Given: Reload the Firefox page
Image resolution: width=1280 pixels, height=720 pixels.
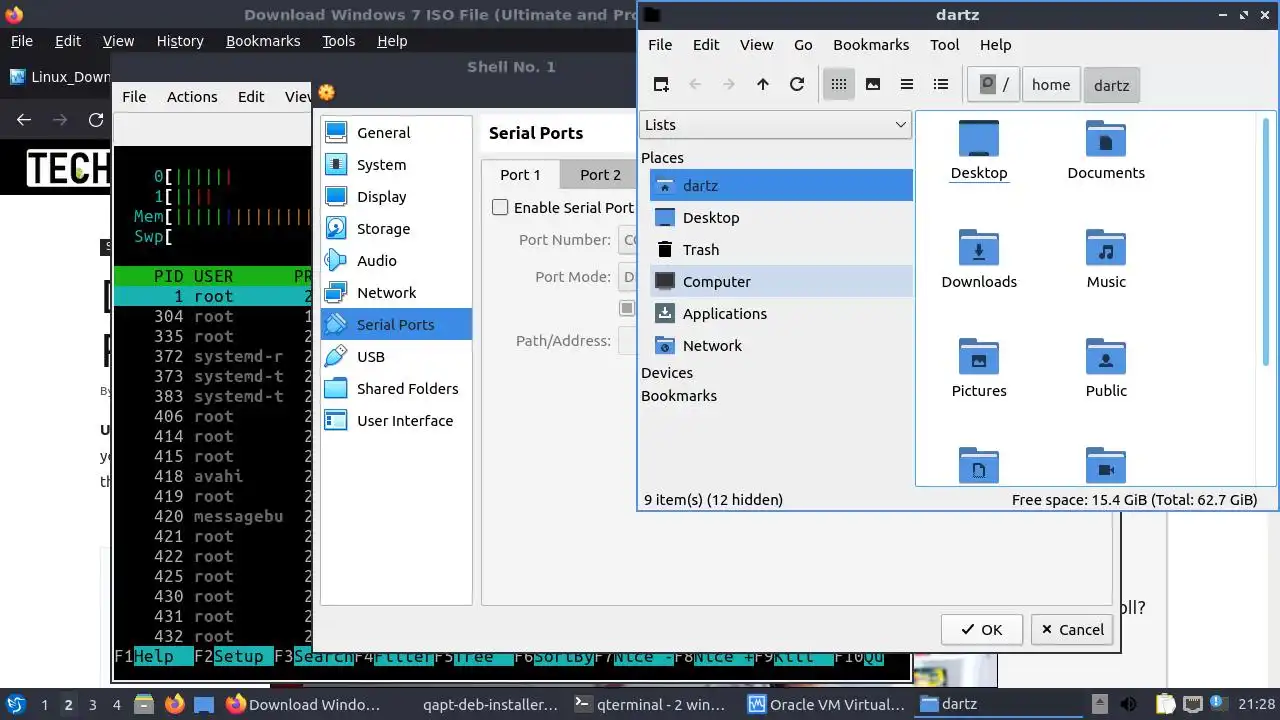Looking at the screenshot, I should (96, 120).
